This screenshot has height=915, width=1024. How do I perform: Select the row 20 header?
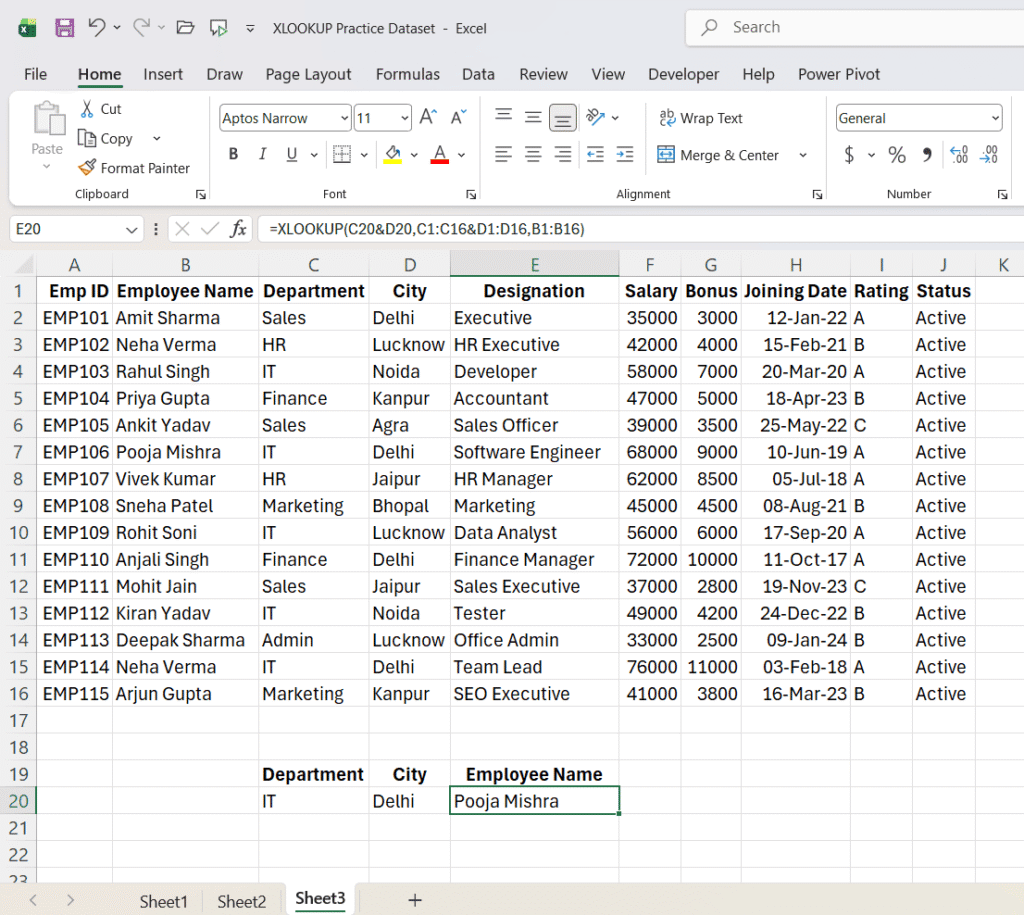click(x=18, y=801)
